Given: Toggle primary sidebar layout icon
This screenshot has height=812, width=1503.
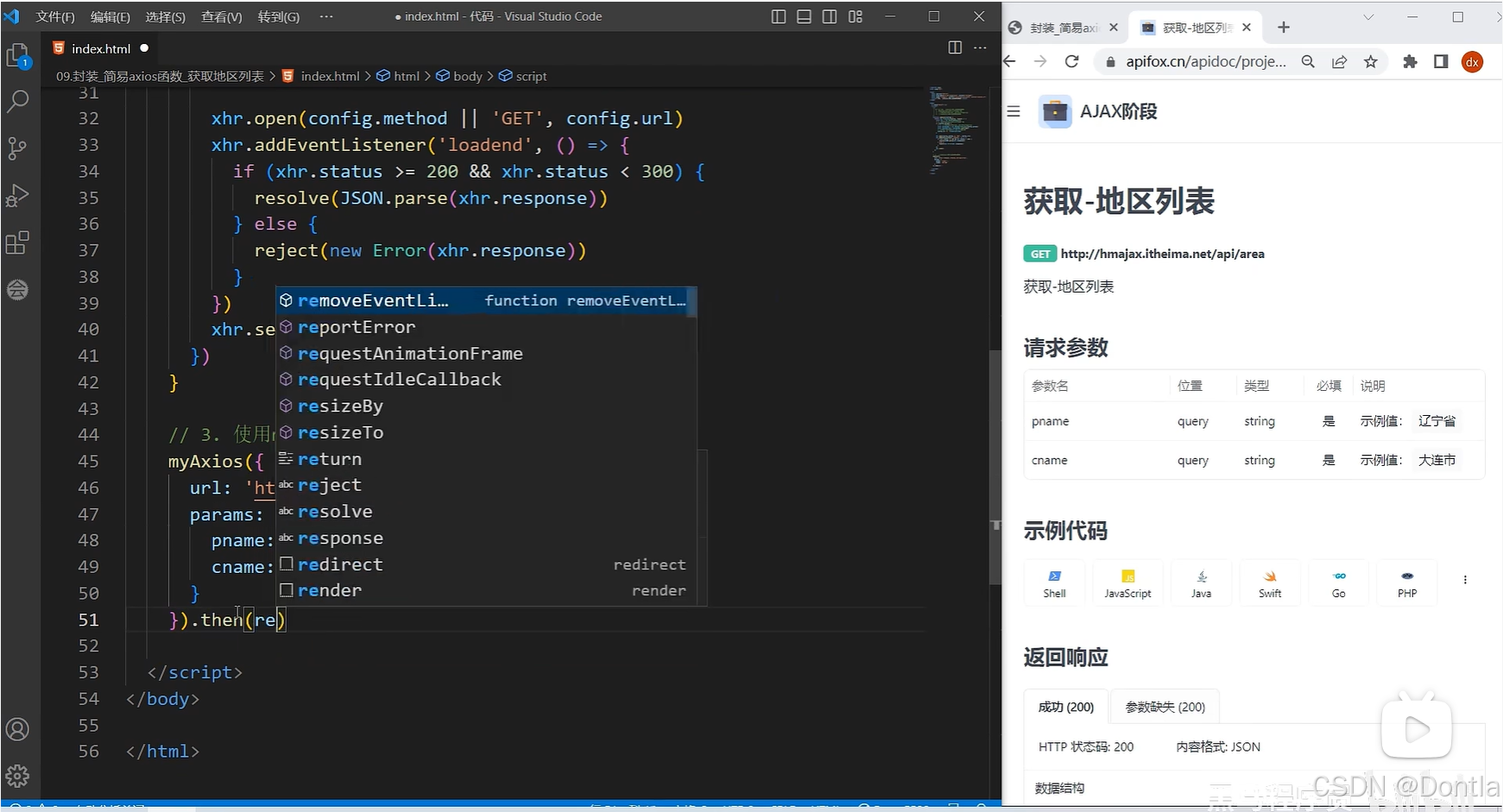Looking at the screenshot, I should click(779, 16).
